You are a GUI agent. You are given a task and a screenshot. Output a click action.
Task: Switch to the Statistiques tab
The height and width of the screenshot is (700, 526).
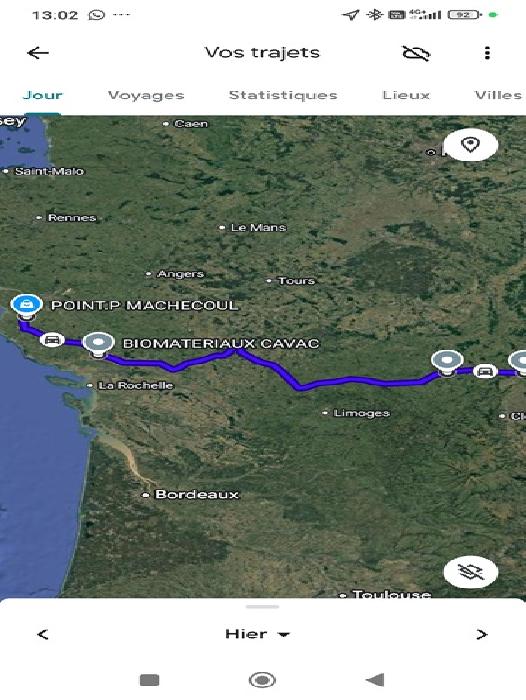(283, 95)
